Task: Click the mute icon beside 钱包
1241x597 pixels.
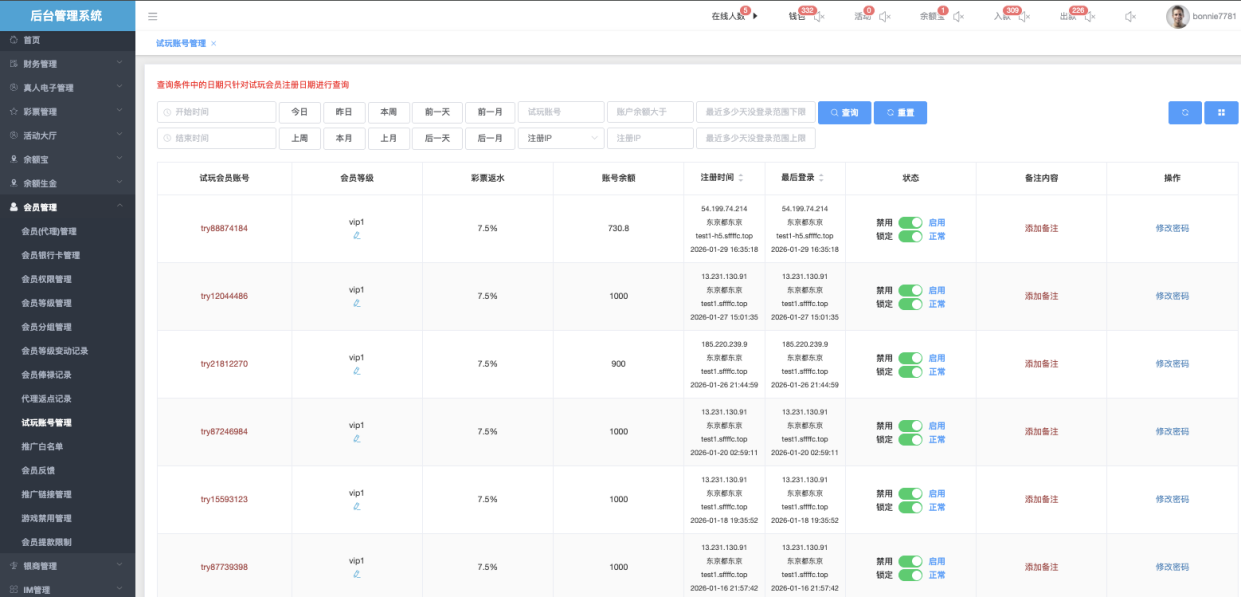Action: click(x=819, y=16)
